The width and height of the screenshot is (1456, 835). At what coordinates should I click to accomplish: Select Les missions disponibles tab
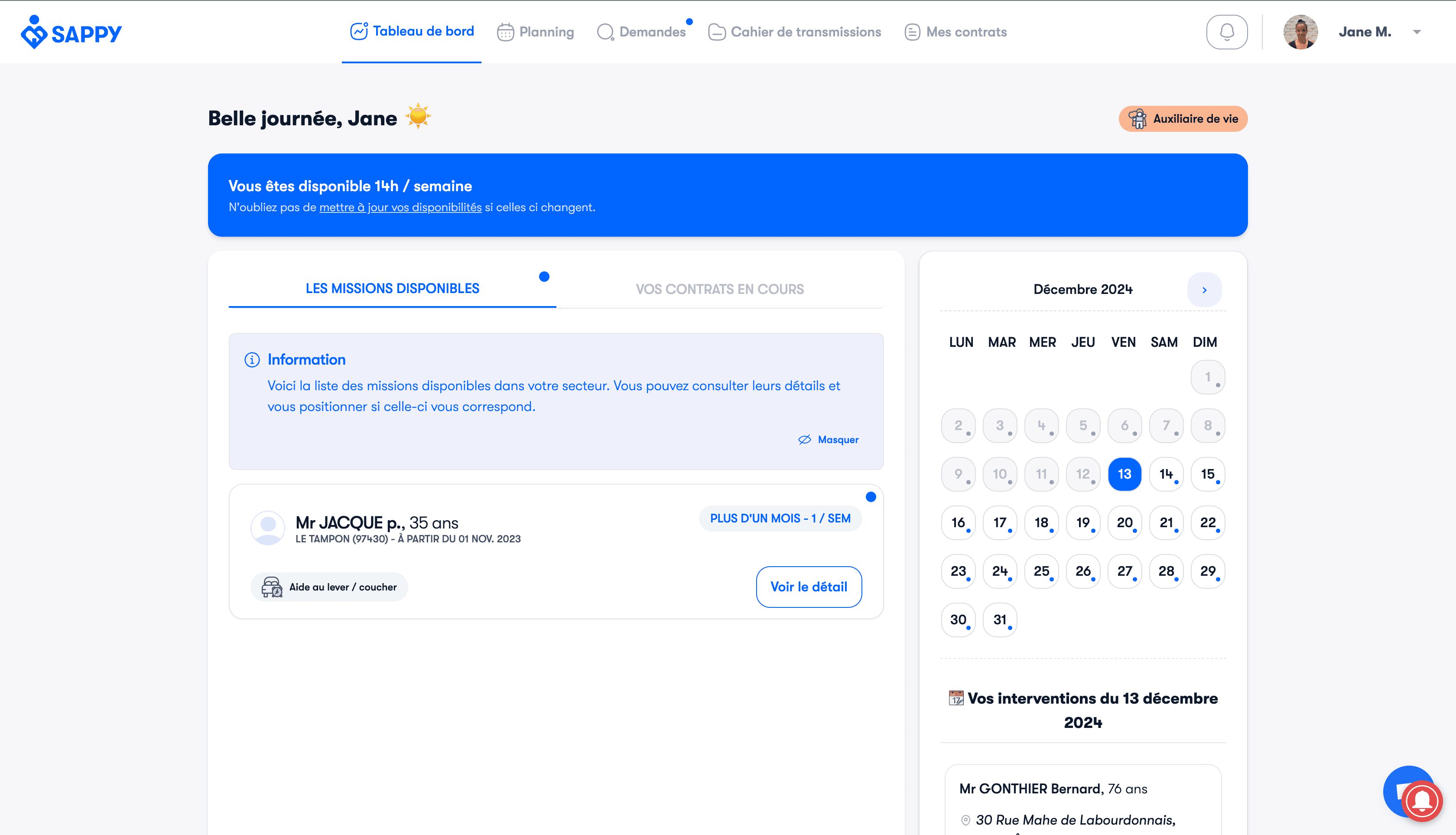(x=392, y=288)
